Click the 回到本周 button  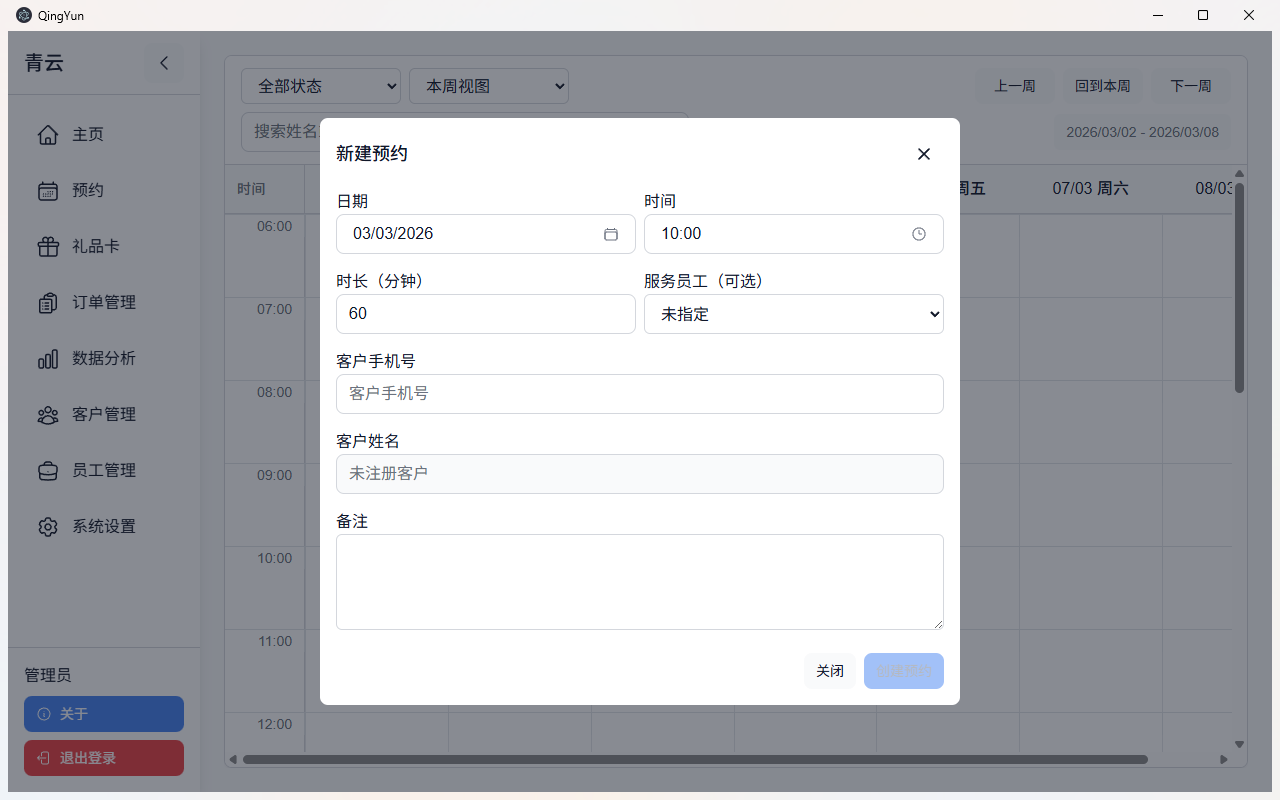click(x=1103, y=86)
